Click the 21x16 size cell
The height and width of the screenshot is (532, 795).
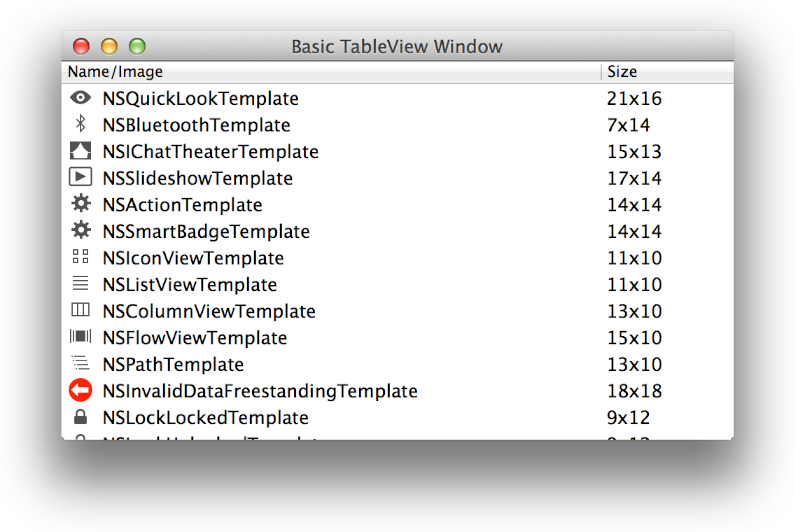(x=634, y=98)
